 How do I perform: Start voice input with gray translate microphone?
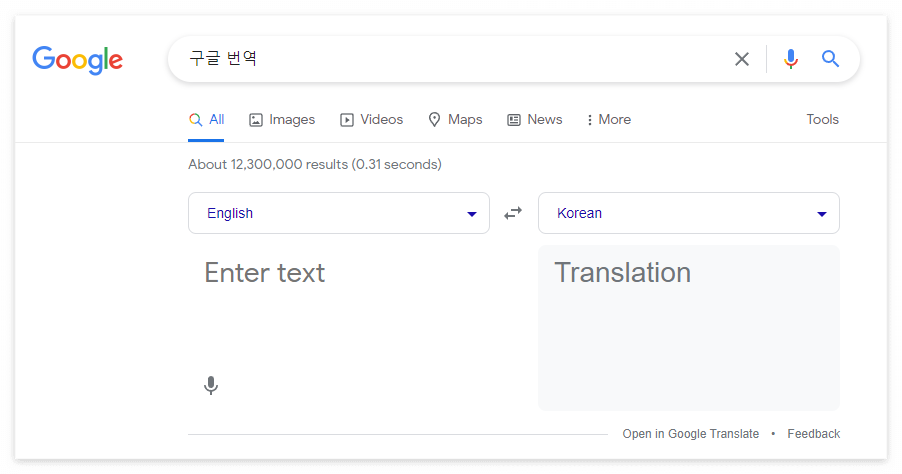pyautogui.click(x=211, y=385)
